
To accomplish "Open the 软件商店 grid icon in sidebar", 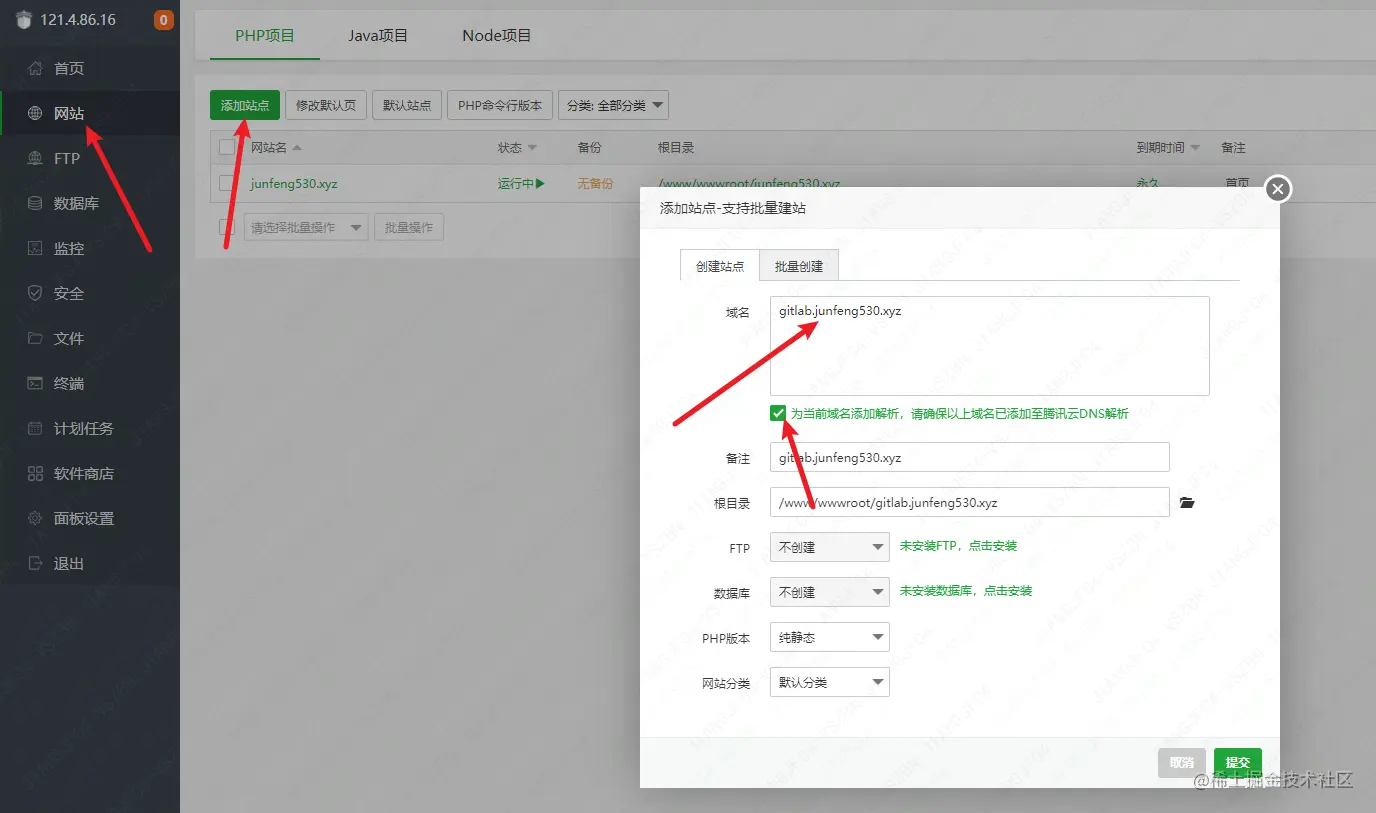I will tap(35, 473).
